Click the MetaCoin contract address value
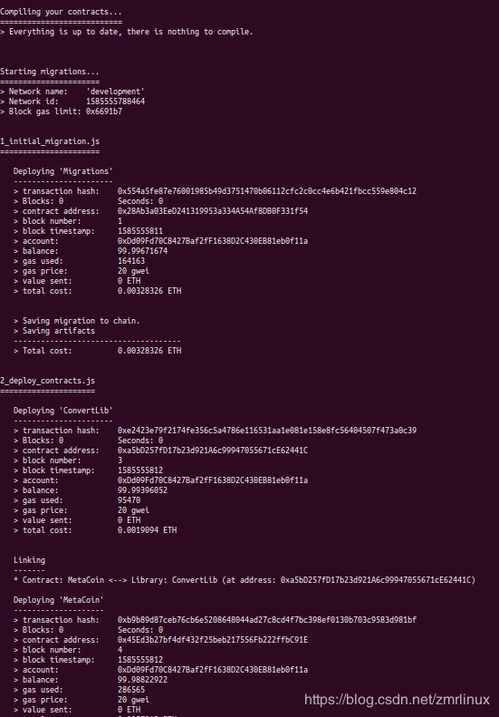Screen dimensions: 499x717 [213, 640]
